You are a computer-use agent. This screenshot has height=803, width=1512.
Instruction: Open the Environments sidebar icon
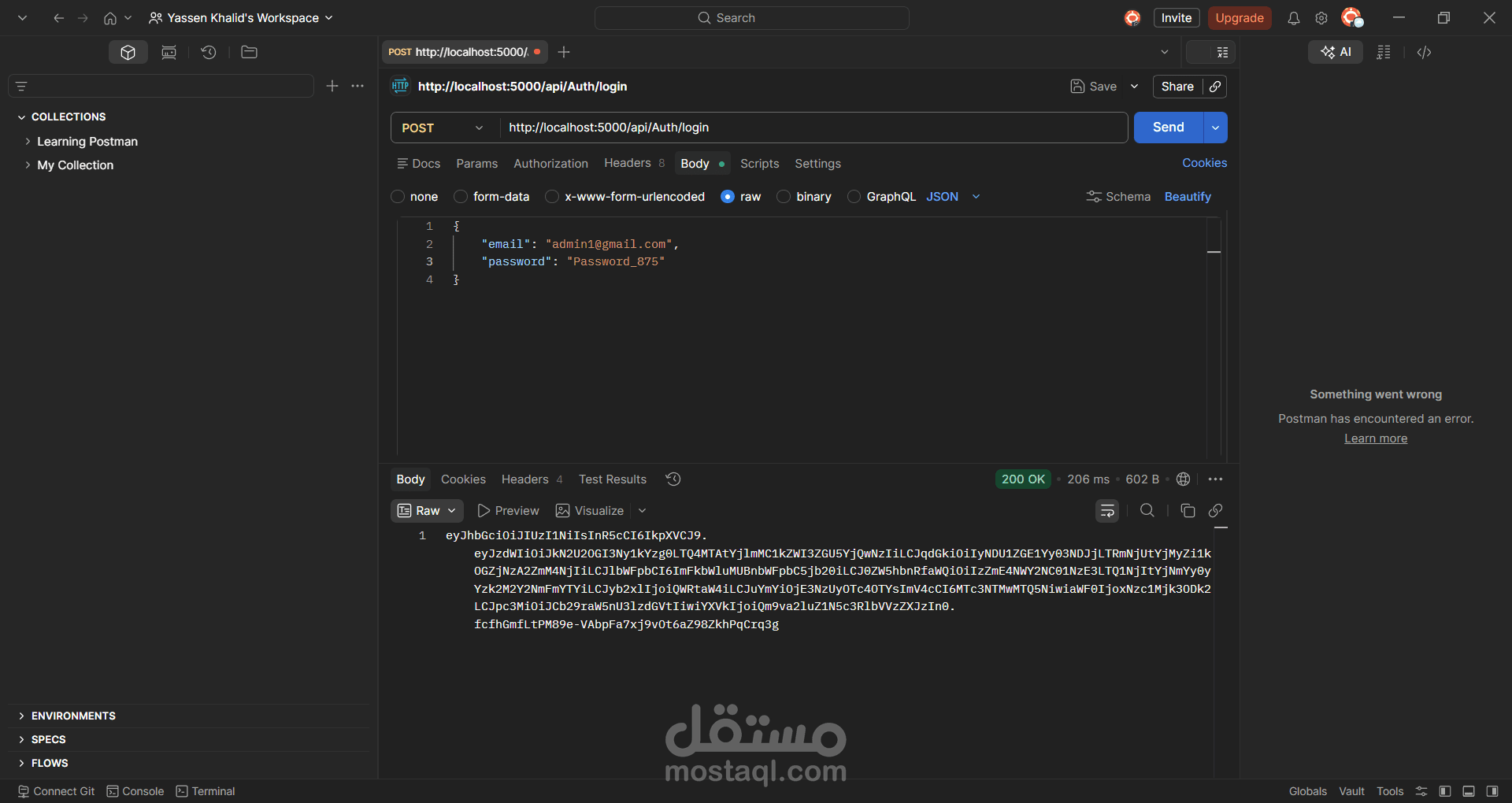pyautogui.click(x=169, y=52)
